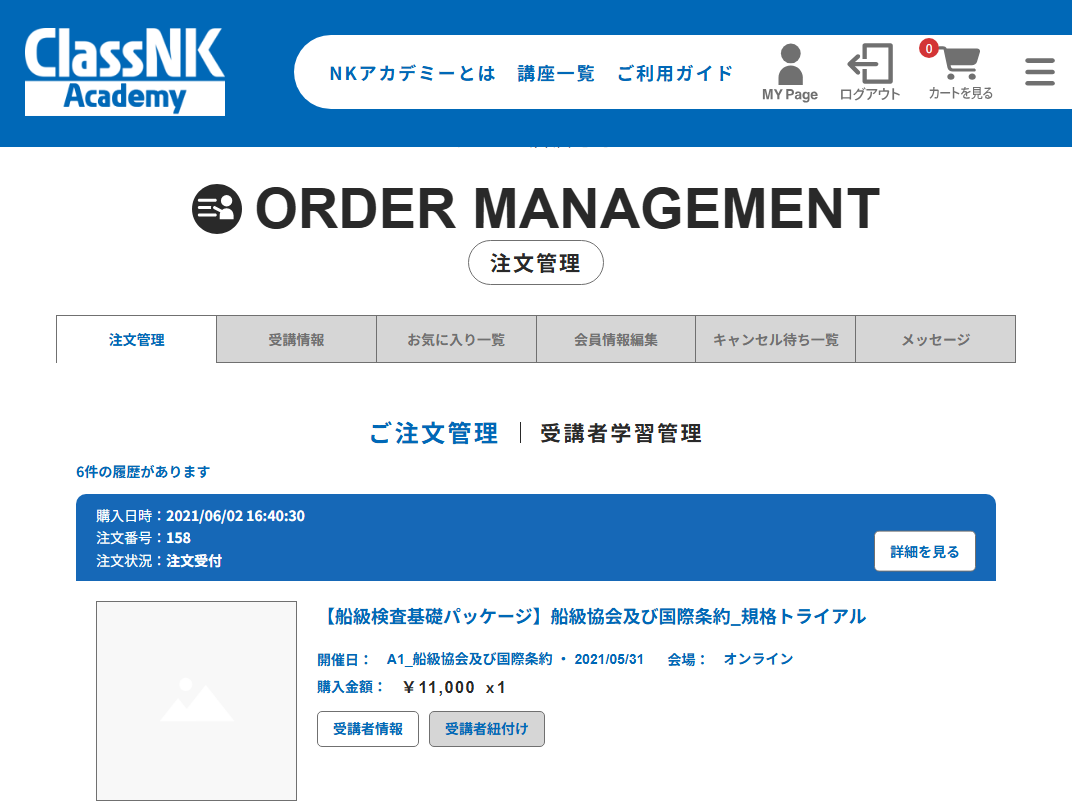Open 講座一覧 course list
The image size is (1072, 802).
[x=556, y=73]
